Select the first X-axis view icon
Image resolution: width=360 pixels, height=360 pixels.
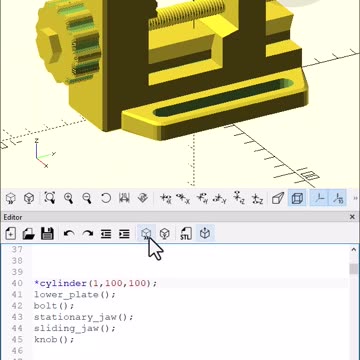click(166, 199)
